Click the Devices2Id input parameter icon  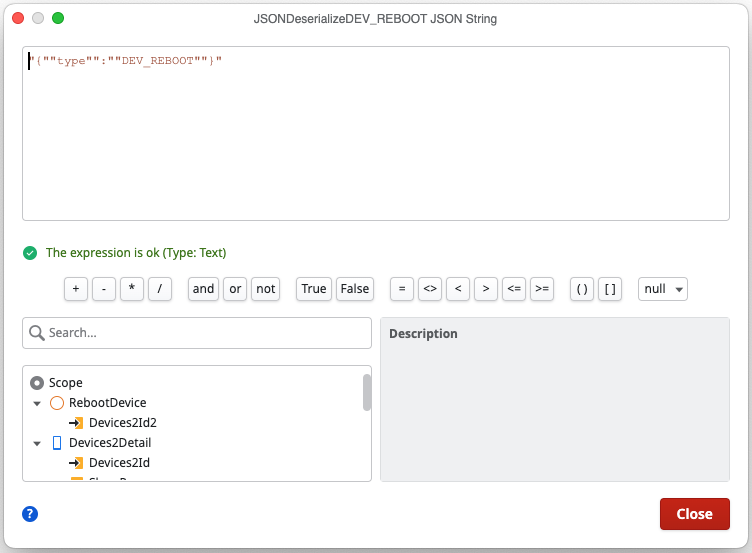pyautogui.click(x=76, y=463)
